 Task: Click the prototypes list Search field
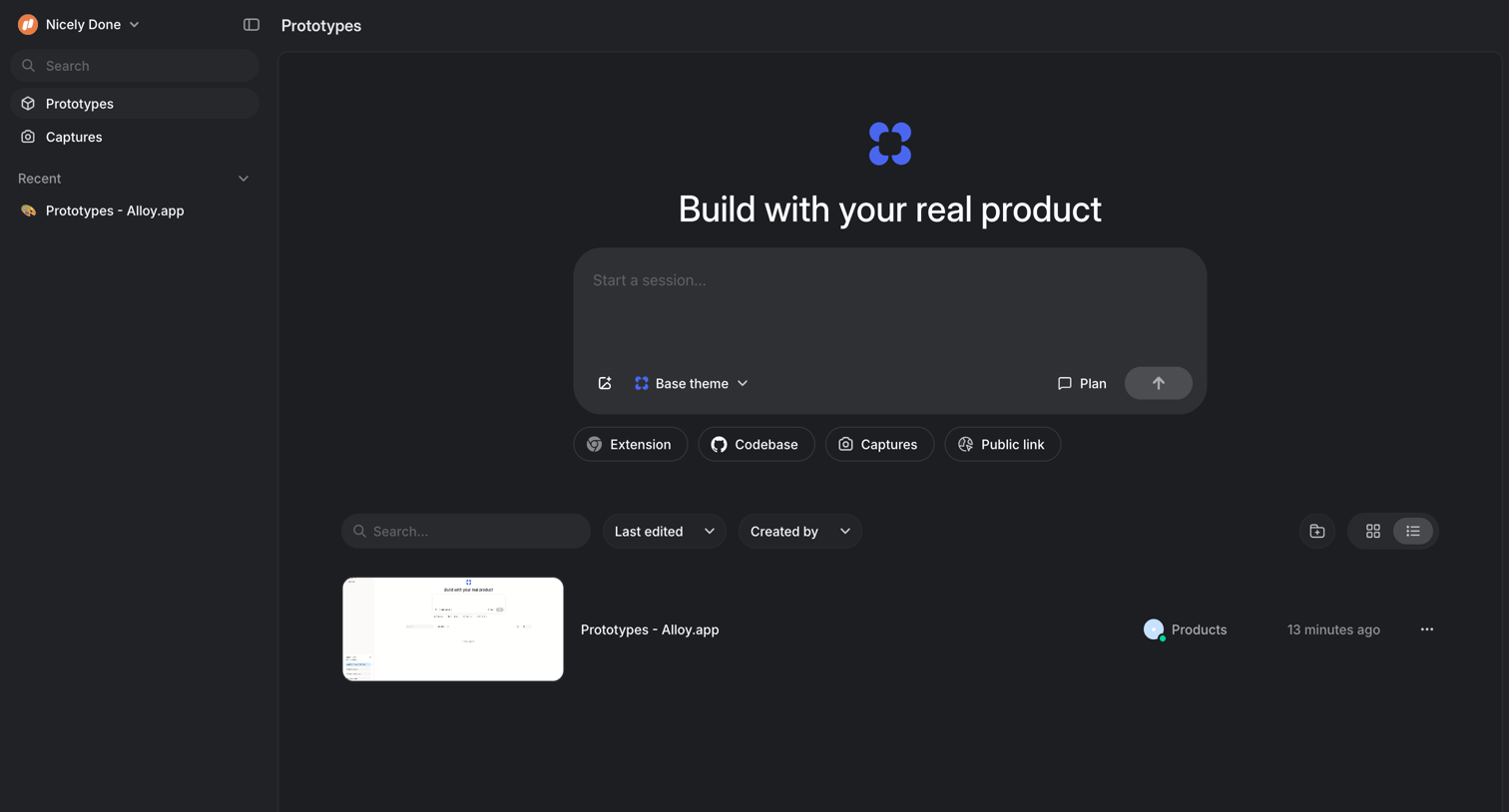(x=466, y=531)
